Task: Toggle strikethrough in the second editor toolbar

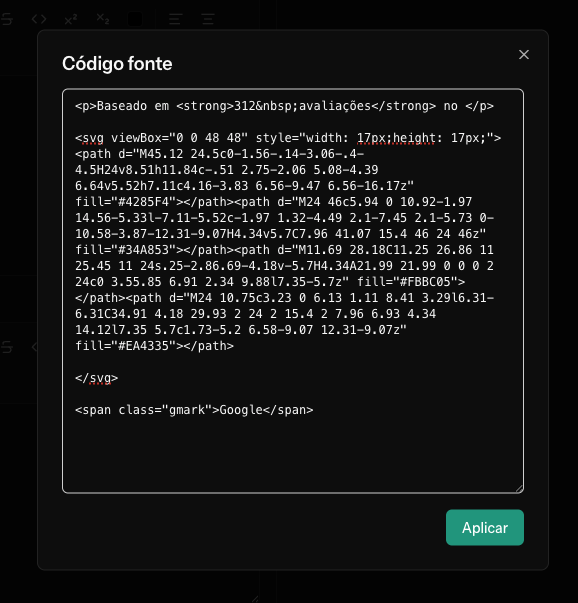Action: [7, 347]
